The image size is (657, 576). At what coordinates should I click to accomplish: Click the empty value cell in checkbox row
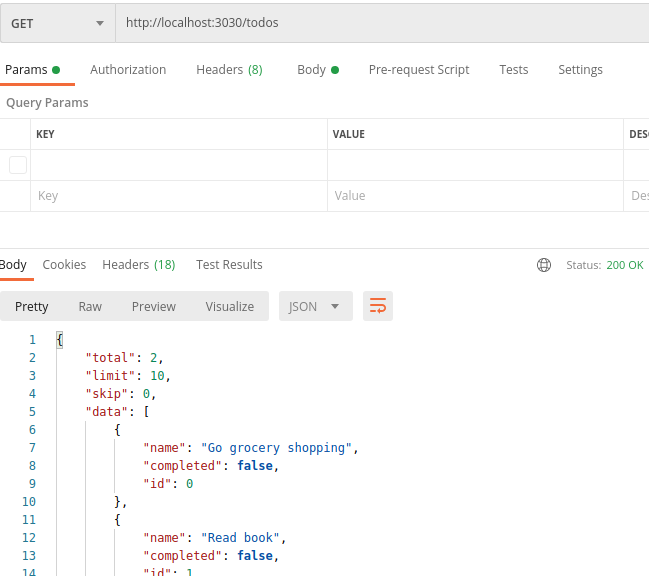coord(475,165)
